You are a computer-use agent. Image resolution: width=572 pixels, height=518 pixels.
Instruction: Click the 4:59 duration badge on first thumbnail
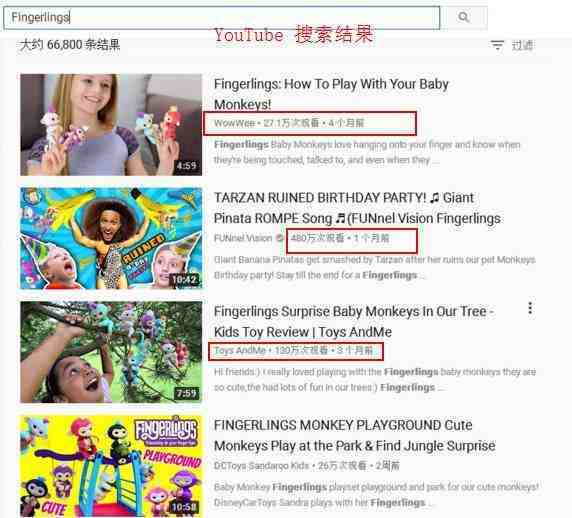(186, 166)
